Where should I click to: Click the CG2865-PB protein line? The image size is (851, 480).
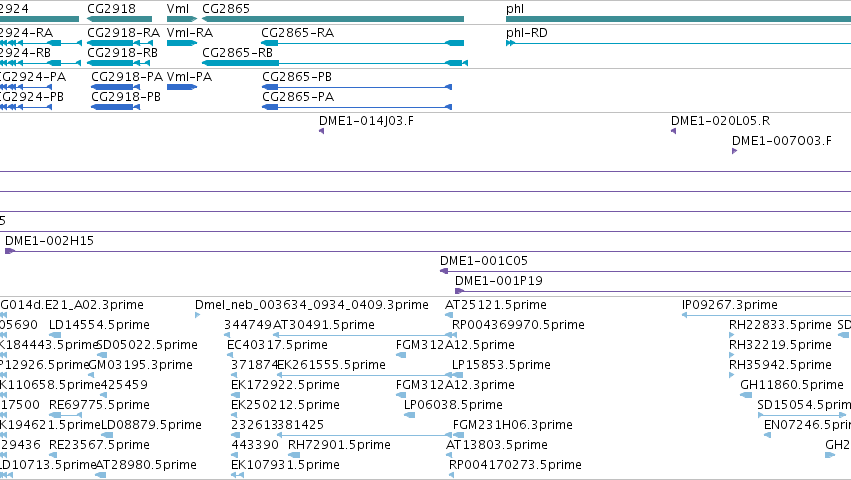tap(357, 87)
